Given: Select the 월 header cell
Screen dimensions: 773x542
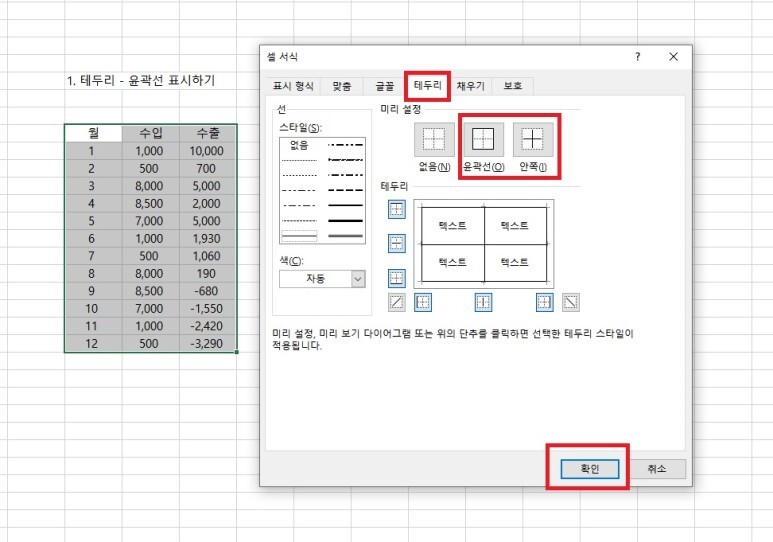Looking at the screenshot, I should coord(93,133).
